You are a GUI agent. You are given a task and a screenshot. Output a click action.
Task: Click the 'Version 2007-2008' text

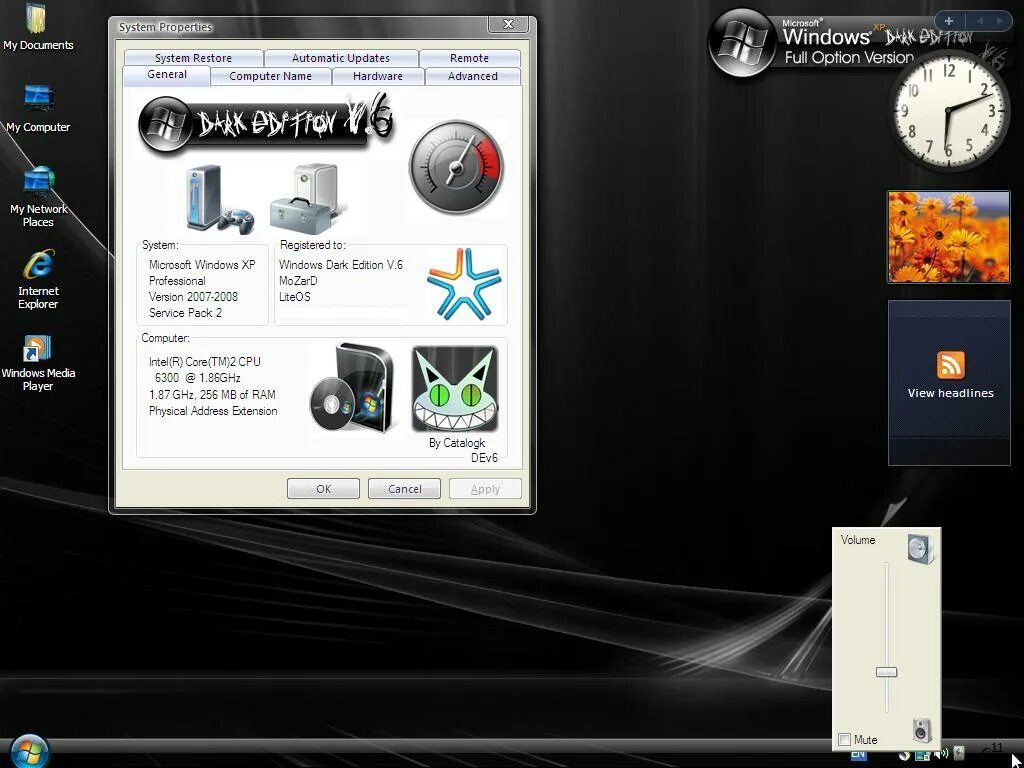(193, 296)
